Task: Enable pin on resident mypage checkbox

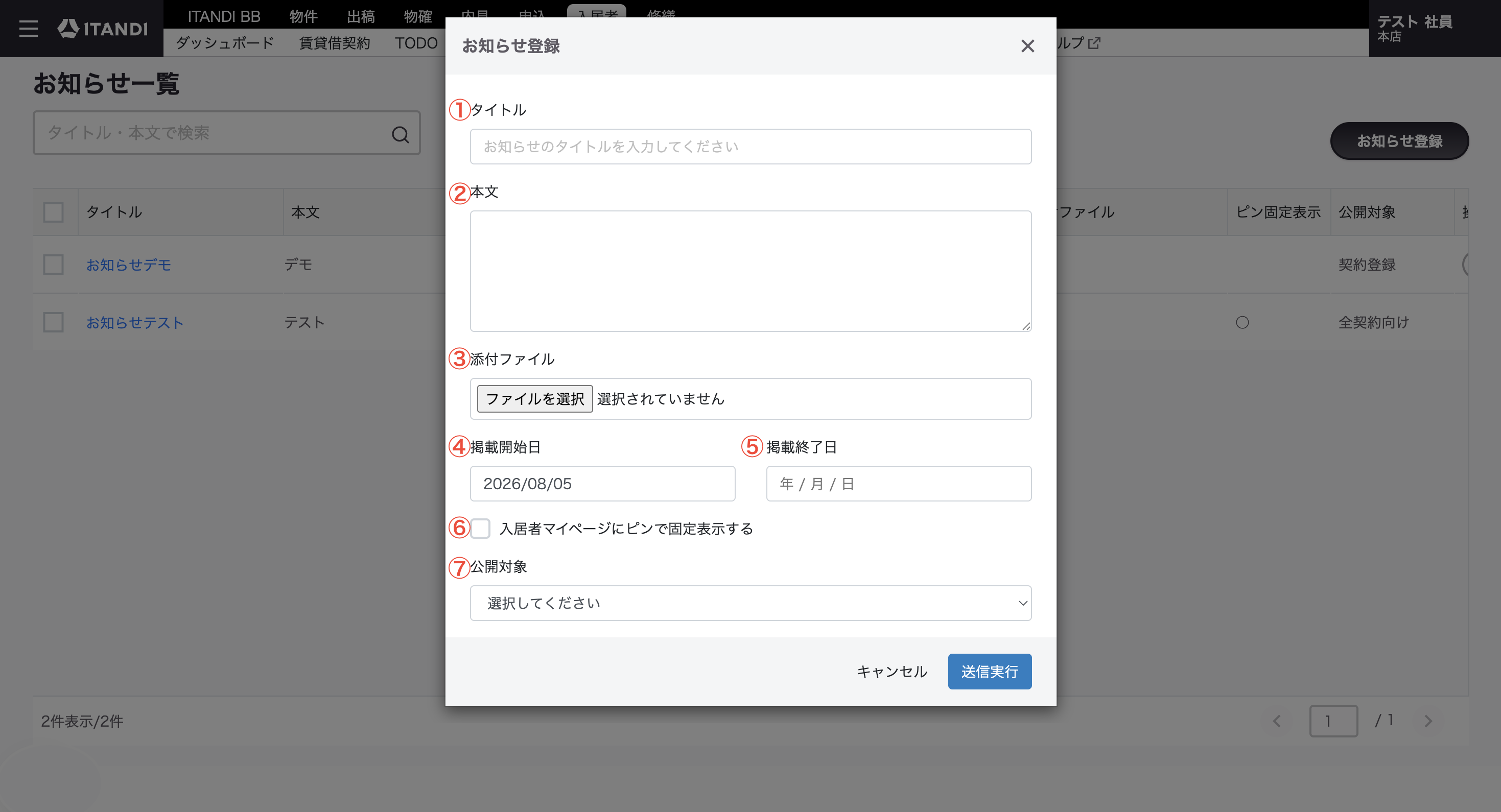Action: tap(480, 529)
